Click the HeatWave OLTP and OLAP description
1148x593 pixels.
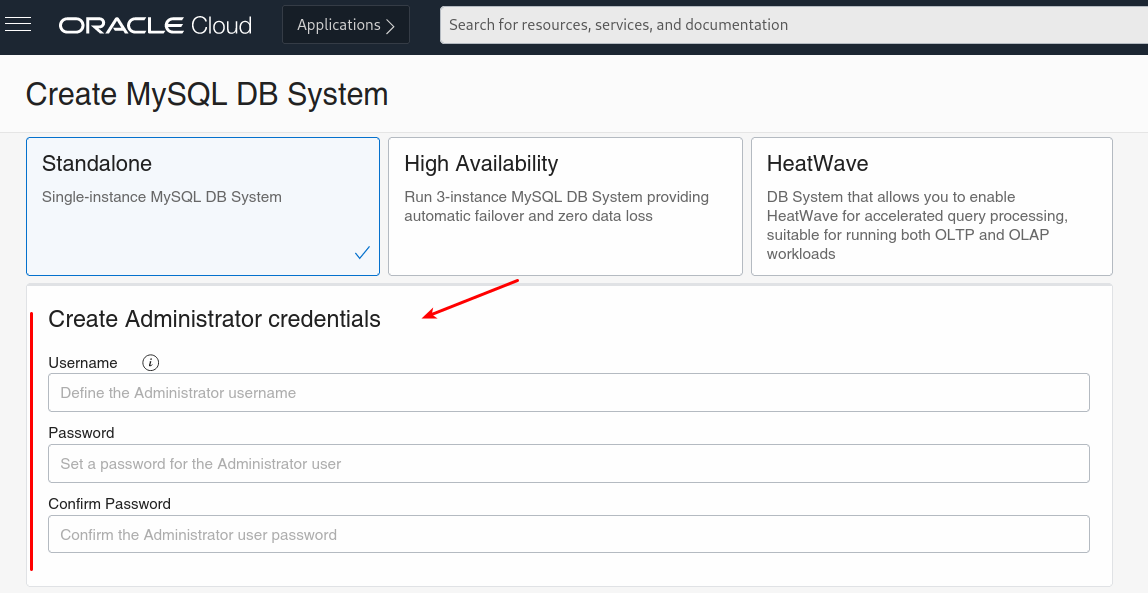917,225
